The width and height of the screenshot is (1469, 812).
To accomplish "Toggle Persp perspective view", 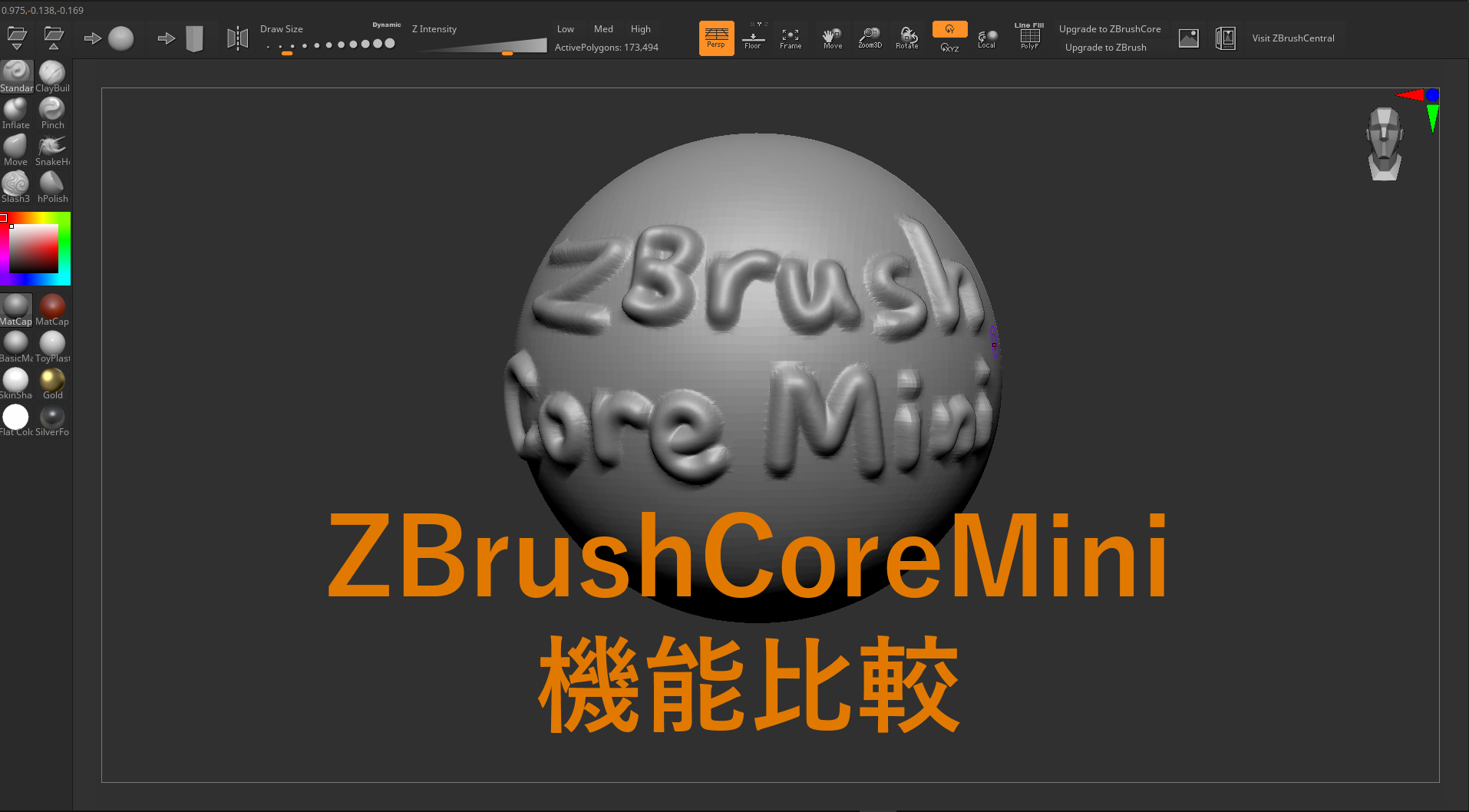I will coord(716,38).
